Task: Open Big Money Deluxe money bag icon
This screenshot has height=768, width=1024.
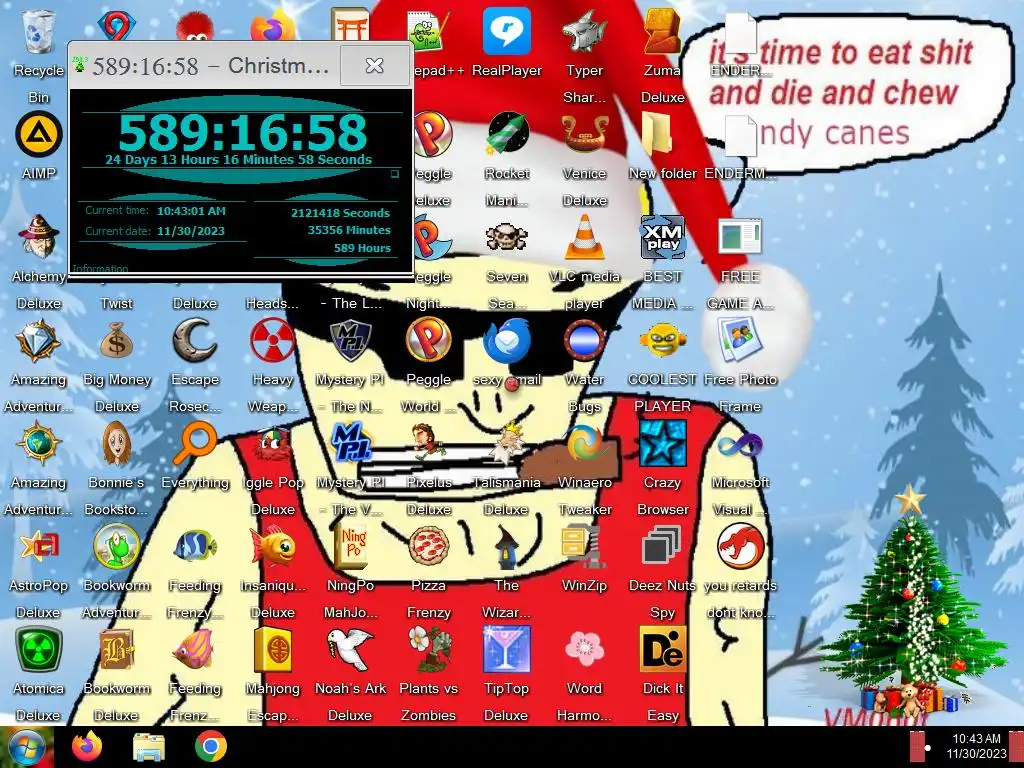Action: [116, 340]
